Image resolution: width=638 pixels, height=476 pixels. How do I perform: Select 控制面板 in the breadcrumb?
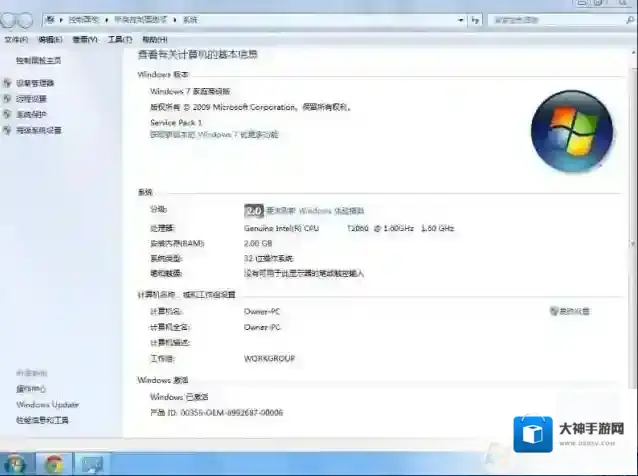pos(83,20)
